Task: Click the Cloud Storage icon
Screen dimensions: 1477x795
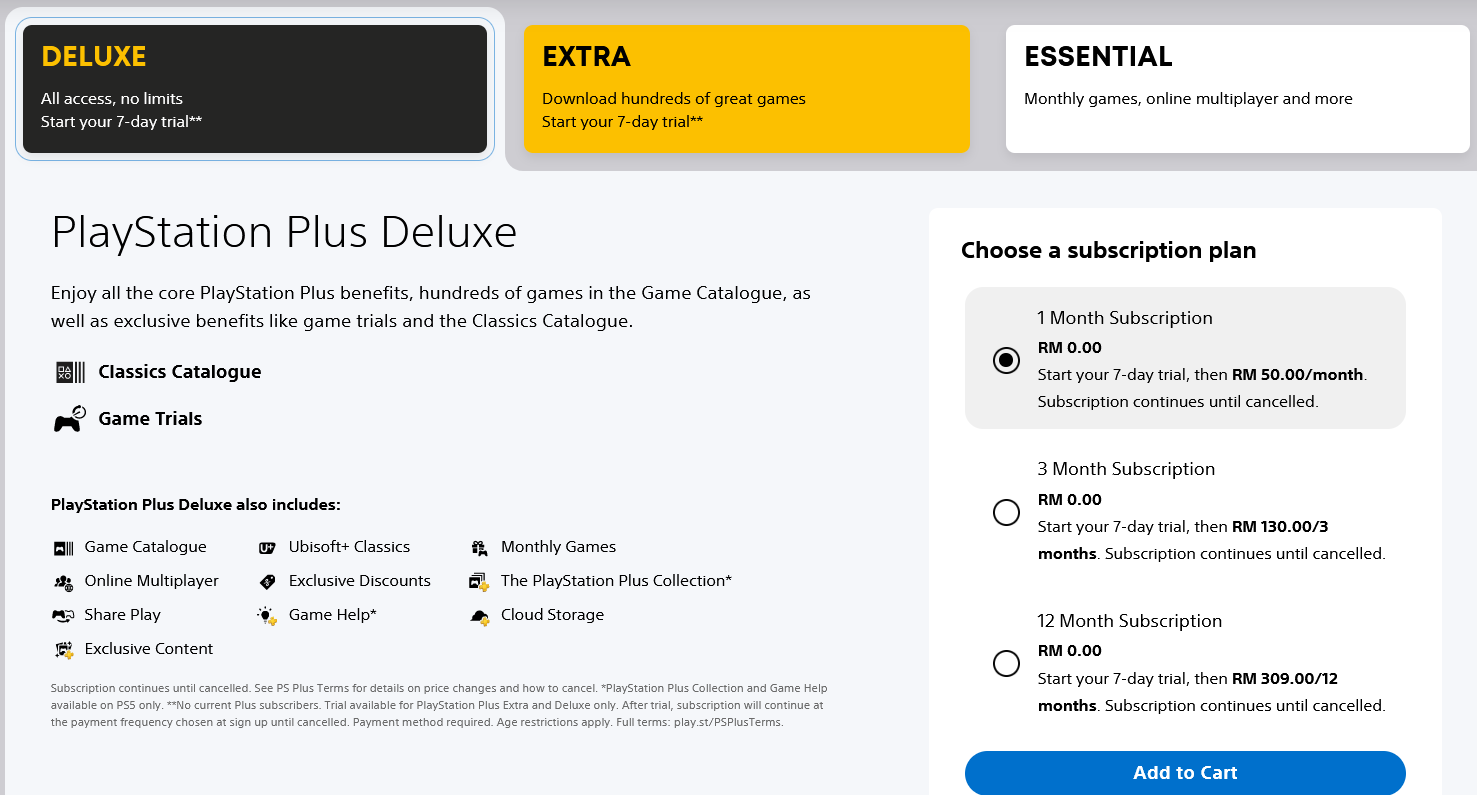Action: [x=478, y=615]
